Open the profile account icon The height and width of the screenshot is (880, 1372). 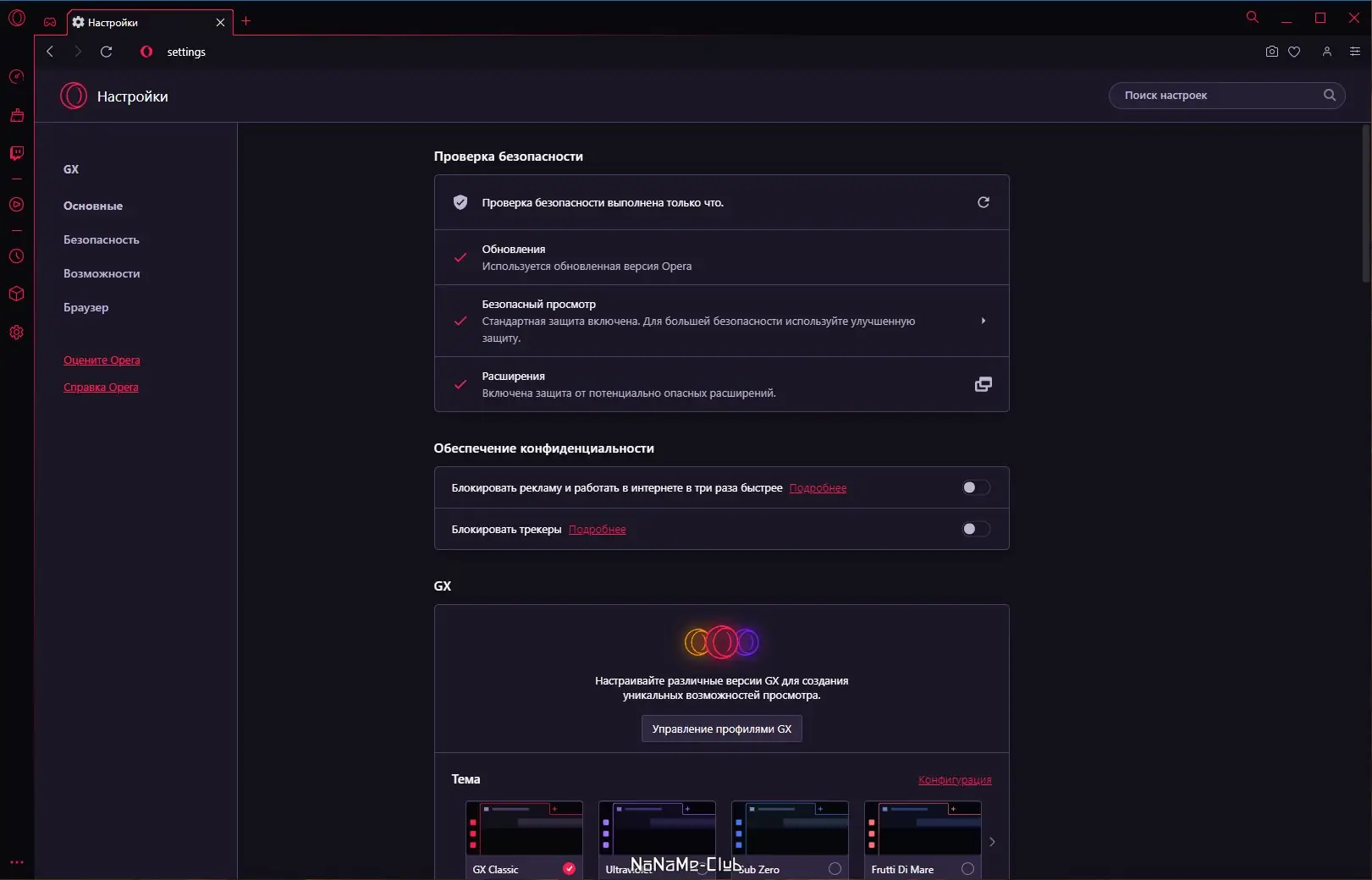click(1327, 52)
